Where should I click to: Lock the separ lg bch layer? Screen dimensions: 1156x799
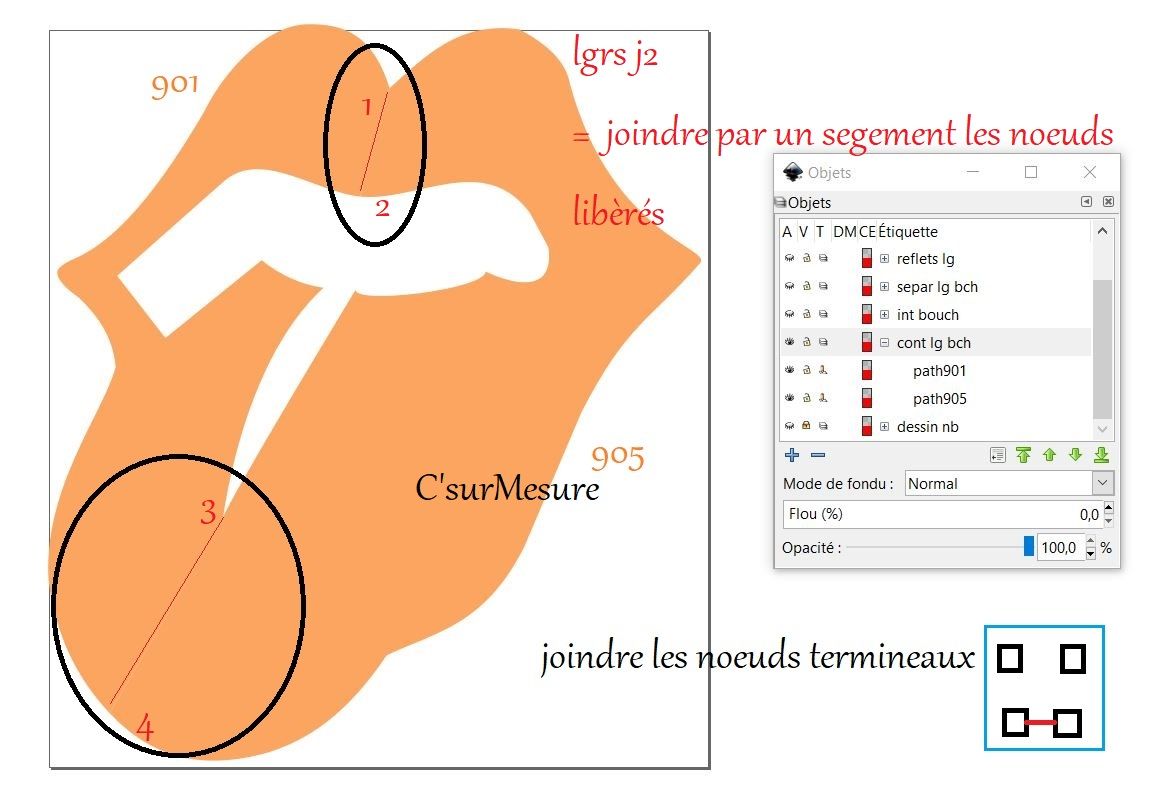tap(807, 286)
